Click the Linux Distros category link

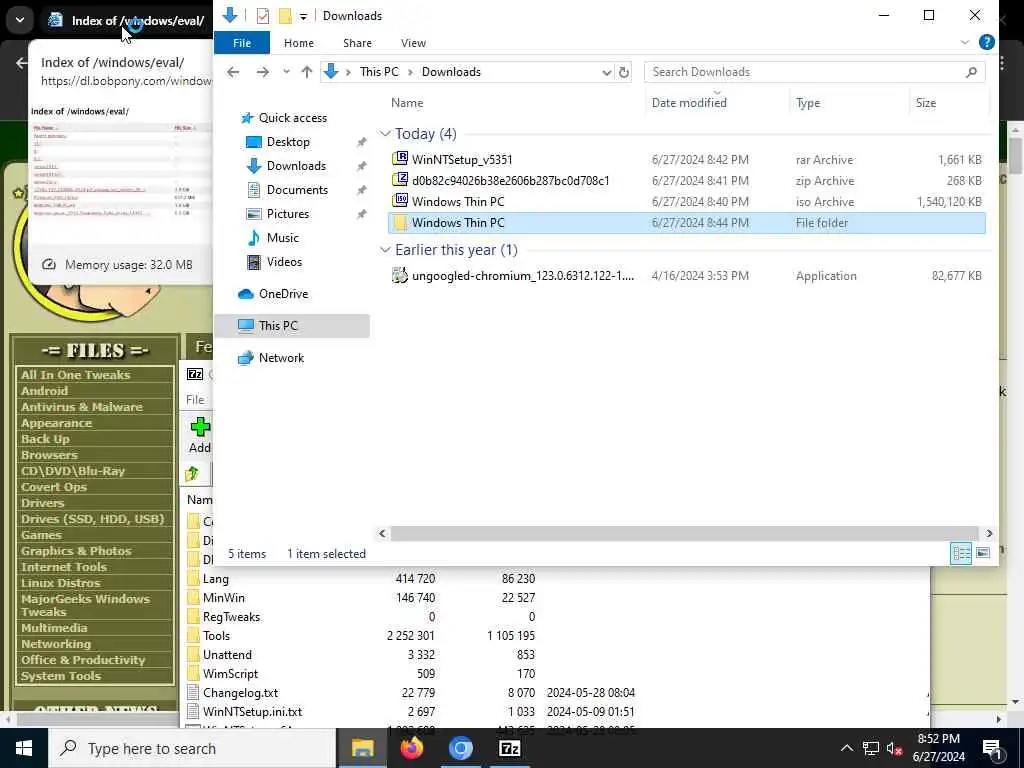click(60, 583)
